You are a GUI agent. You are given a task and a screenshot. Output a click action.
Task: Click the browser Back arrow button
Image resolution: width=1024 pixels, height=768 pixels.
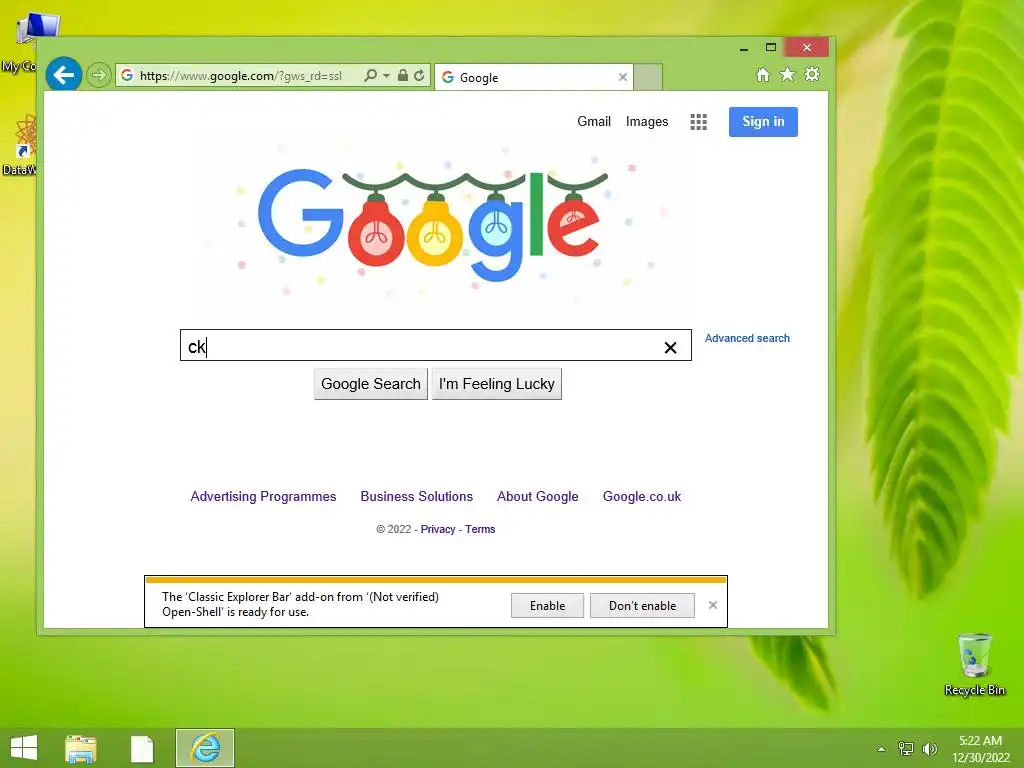pos(63,75)
